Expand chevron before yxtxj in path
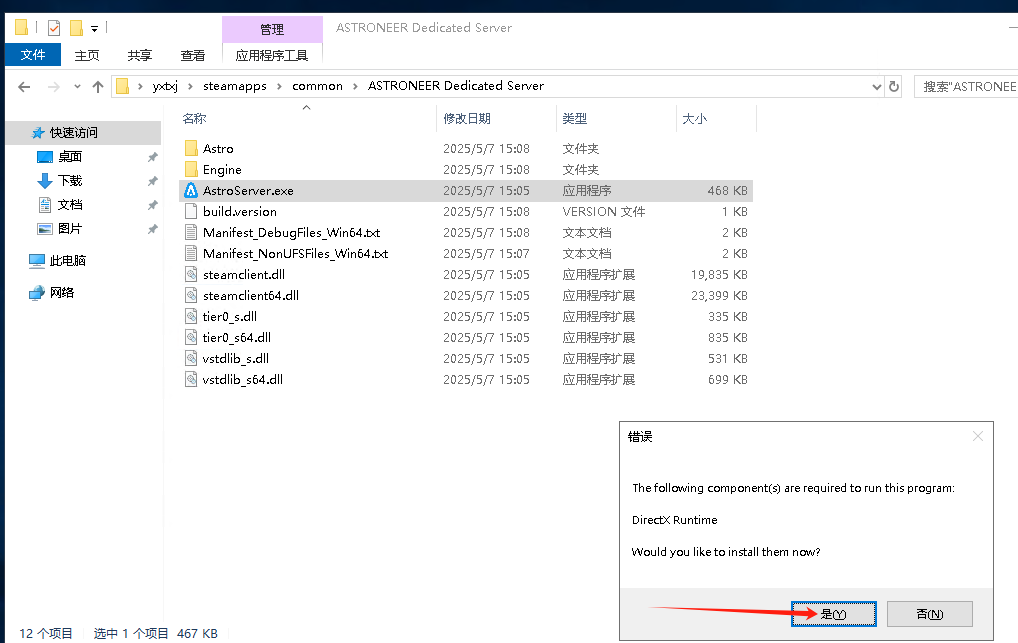Image resolution: width=1018 pixels, height=643 pixels. pyautogui.click(x=140, y=86)
